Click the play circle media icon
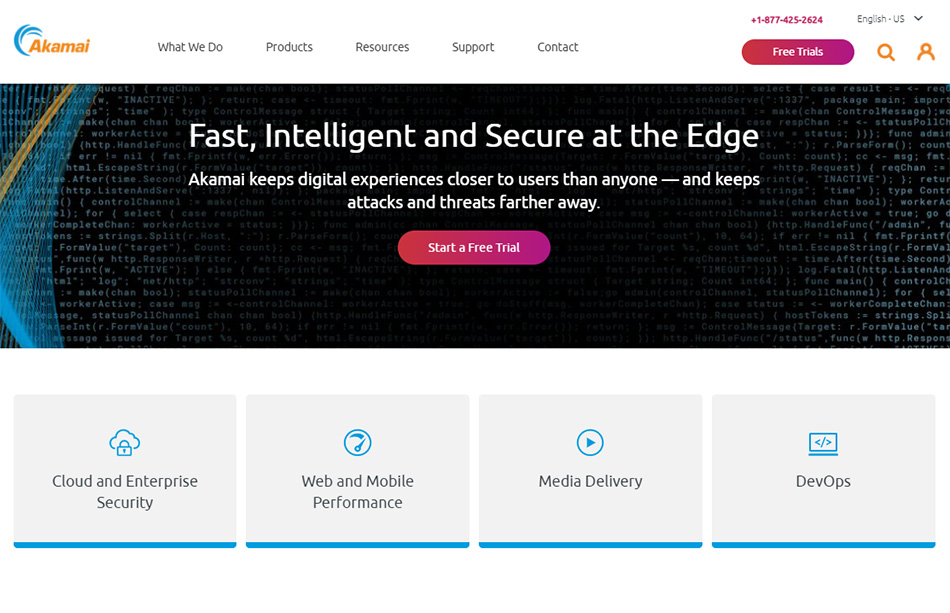The height and width of the screenshot is (613, 950). coord(590,443)
